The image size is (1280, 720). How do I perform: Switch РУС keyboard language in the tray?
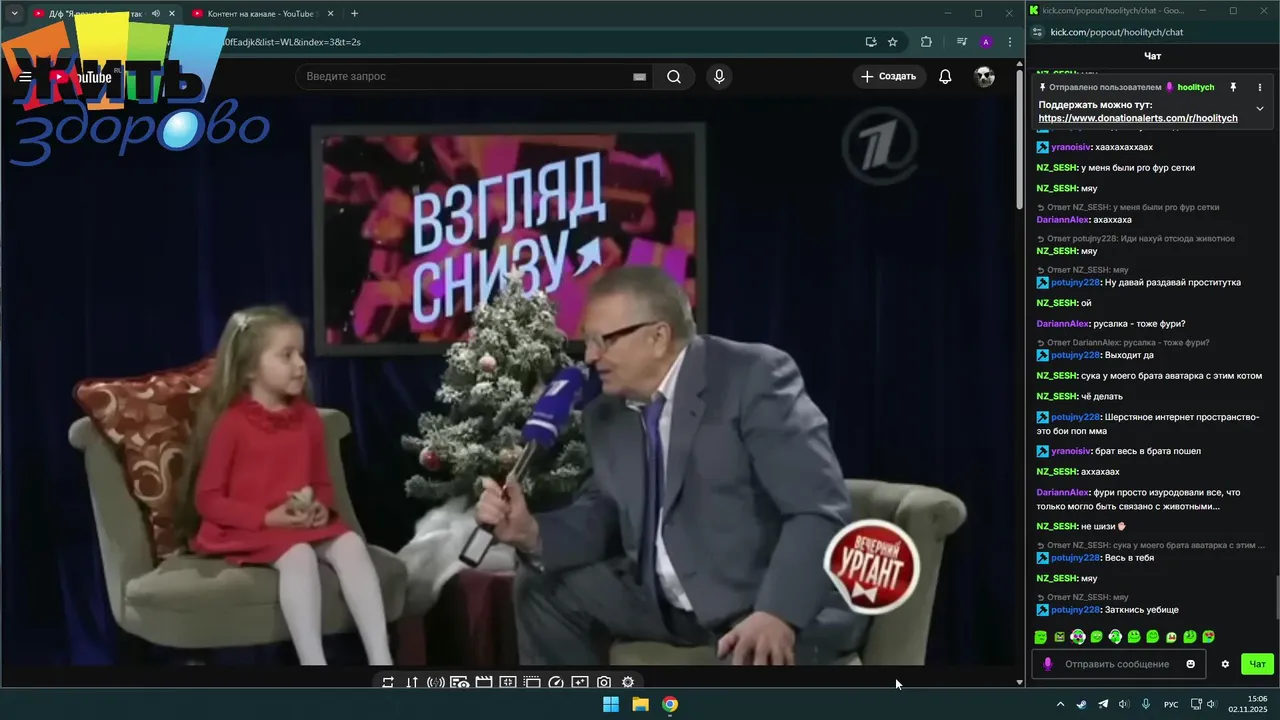pyautogui.click(x=1171, y=704)
